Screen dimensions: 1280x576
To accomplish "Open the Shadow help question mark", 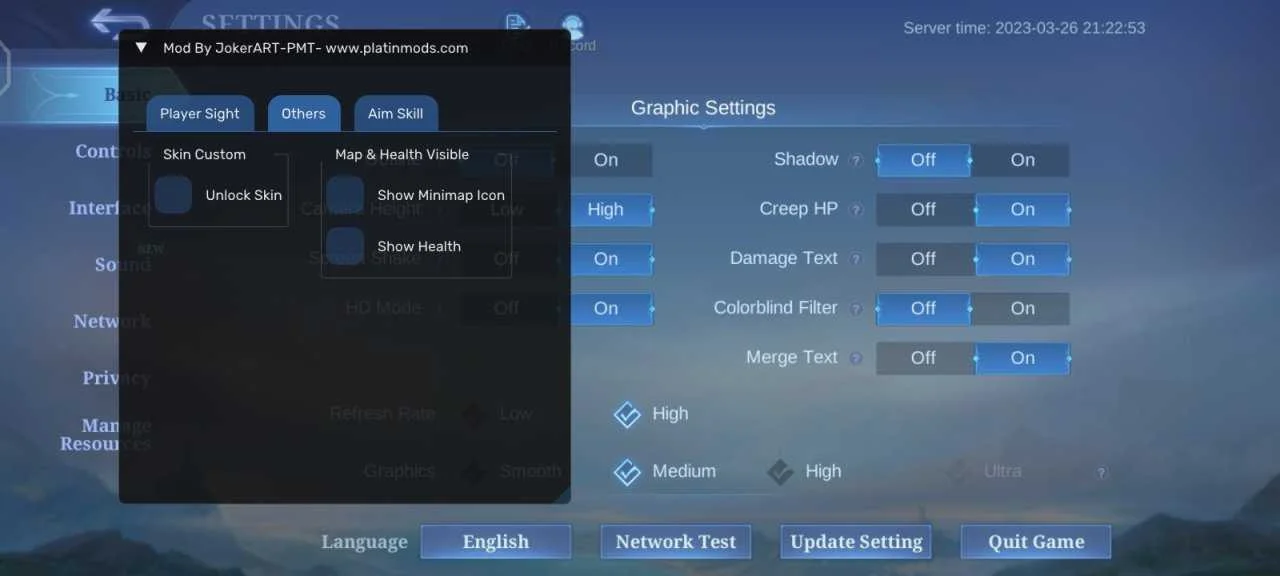I will pos(856,160).
